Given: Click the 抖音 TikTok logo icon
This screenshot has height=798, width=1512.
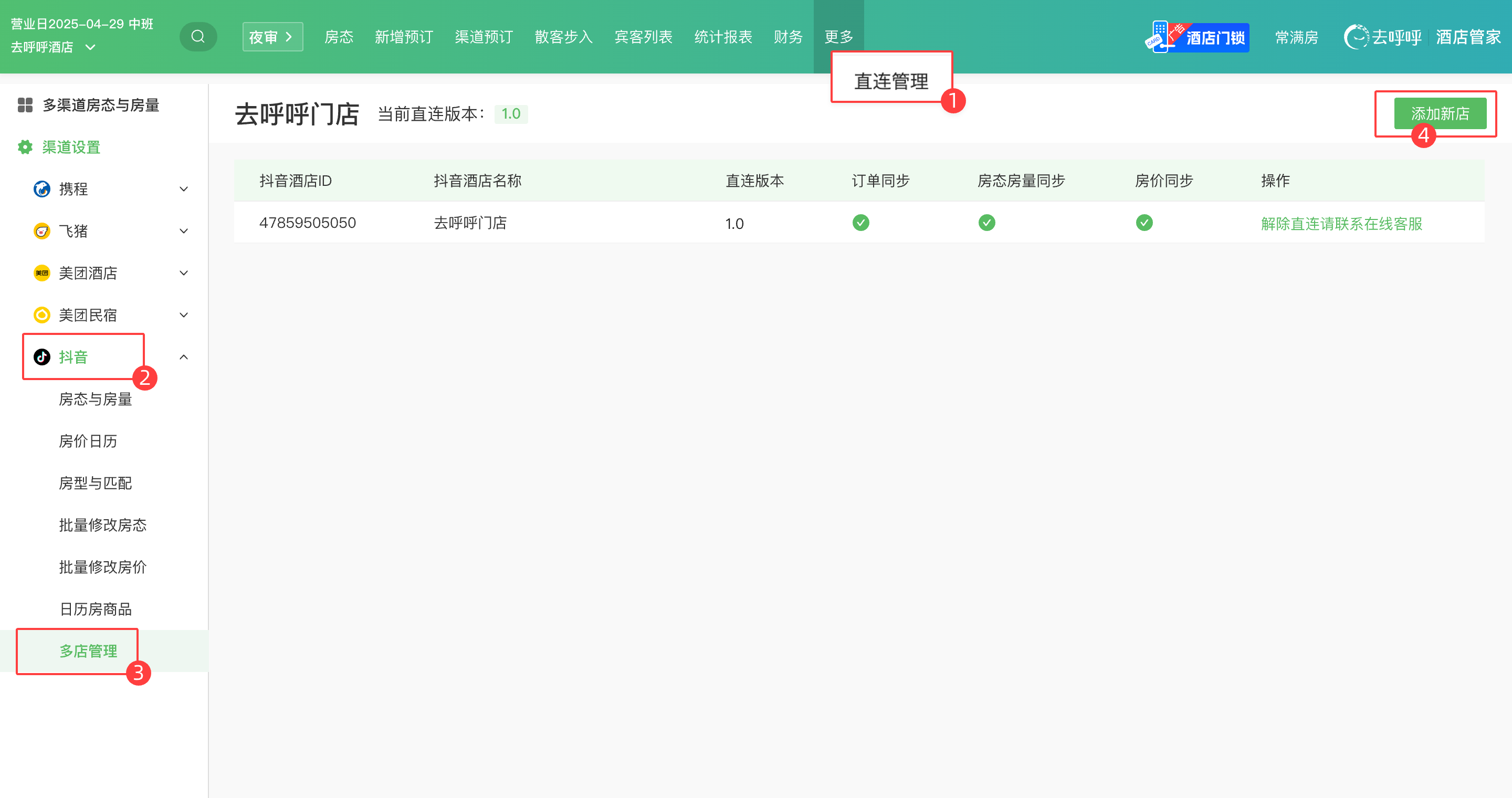Looking at the screenshot, I should pyautogui.click(x=41, y=357).
